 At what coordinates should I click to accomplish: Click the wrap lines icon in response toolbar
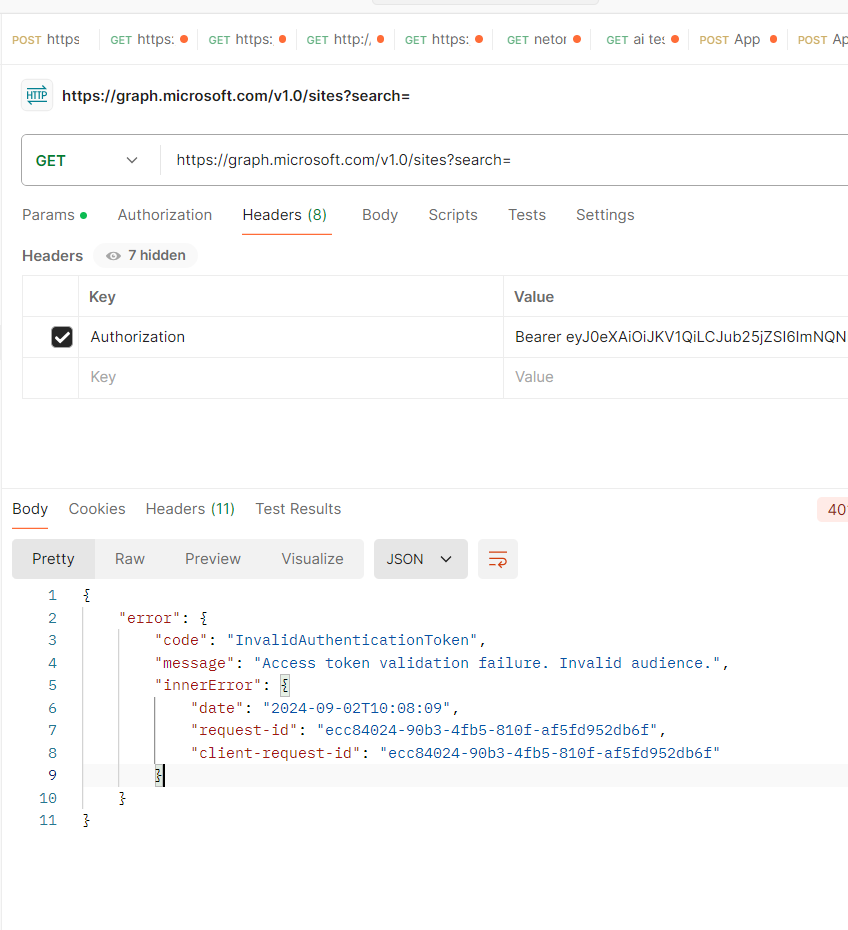click(x=498, y=559)
